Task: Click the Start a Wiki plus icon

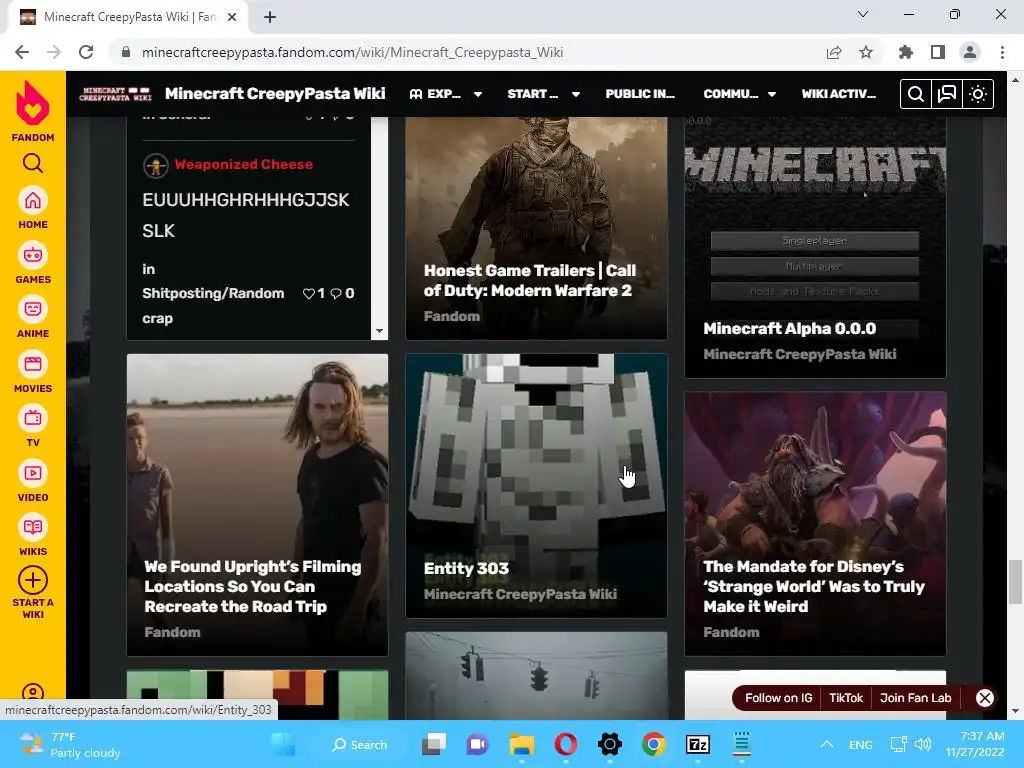Action: pos(33,580)
